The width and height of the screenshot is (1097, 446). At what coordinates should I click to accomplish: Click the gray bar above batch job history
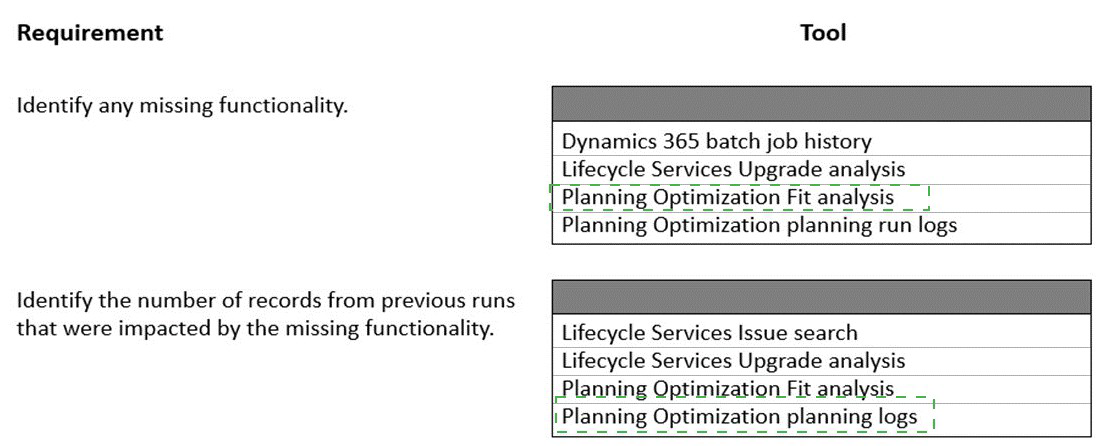(820, 104)
